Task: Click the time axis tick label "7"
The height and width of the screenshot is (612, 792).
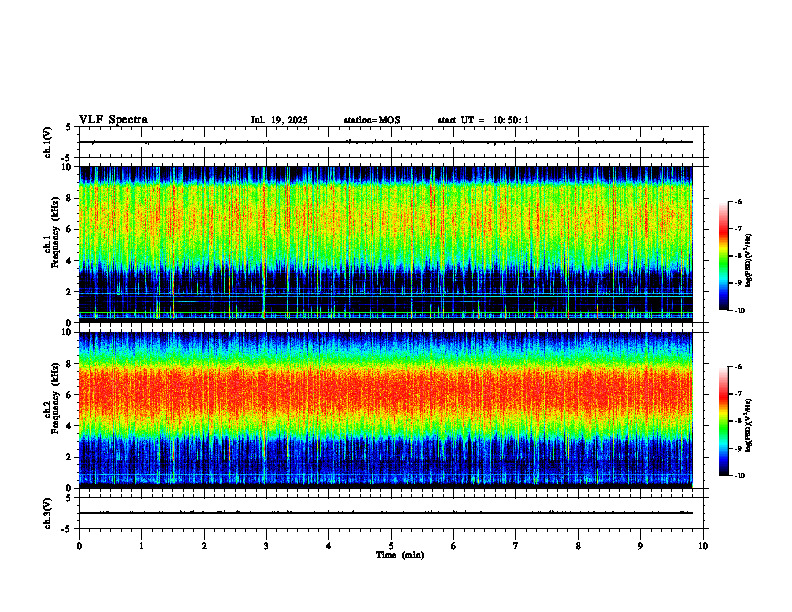Action: (516, 546)
